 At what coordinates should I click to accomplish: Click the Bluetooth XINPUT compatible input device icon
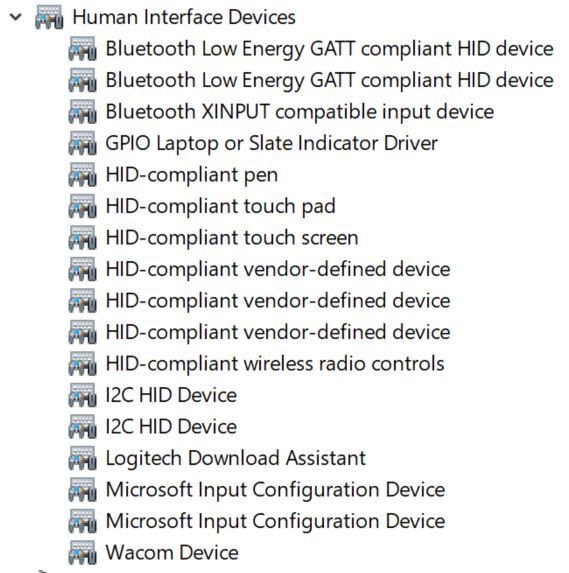pyautogui.click(x=82, y=112)
